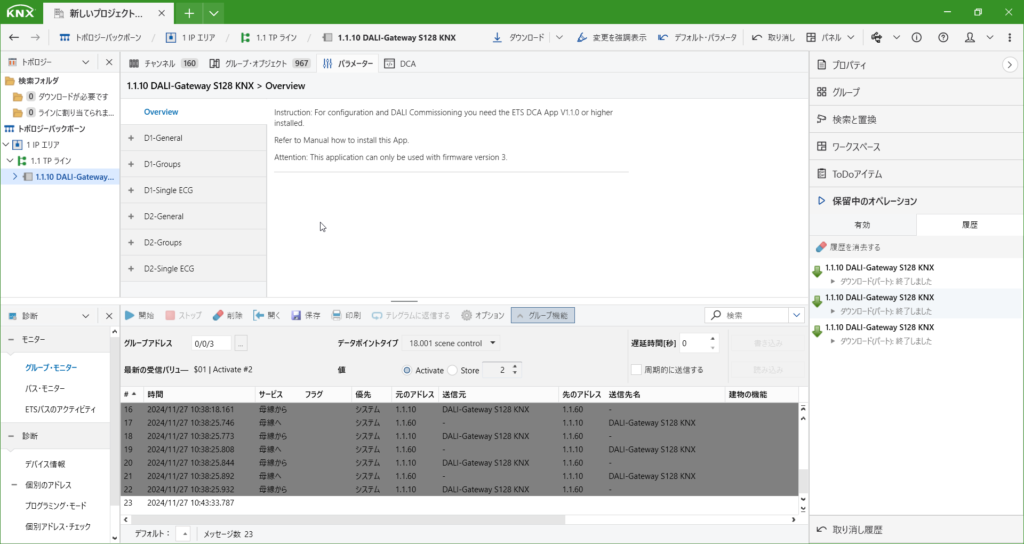Click the forward navigation arrow

[x=35, y=38]
